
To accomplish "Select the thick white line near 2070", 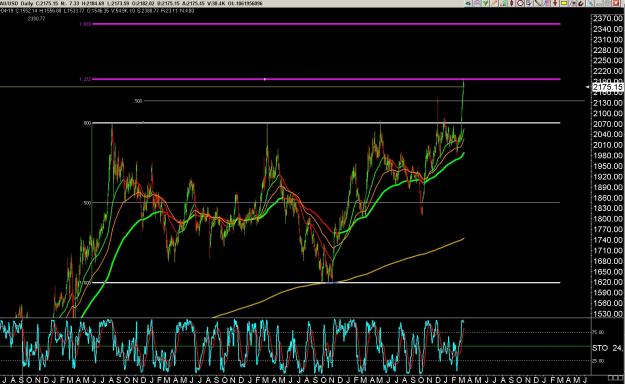I will point(326,123).
